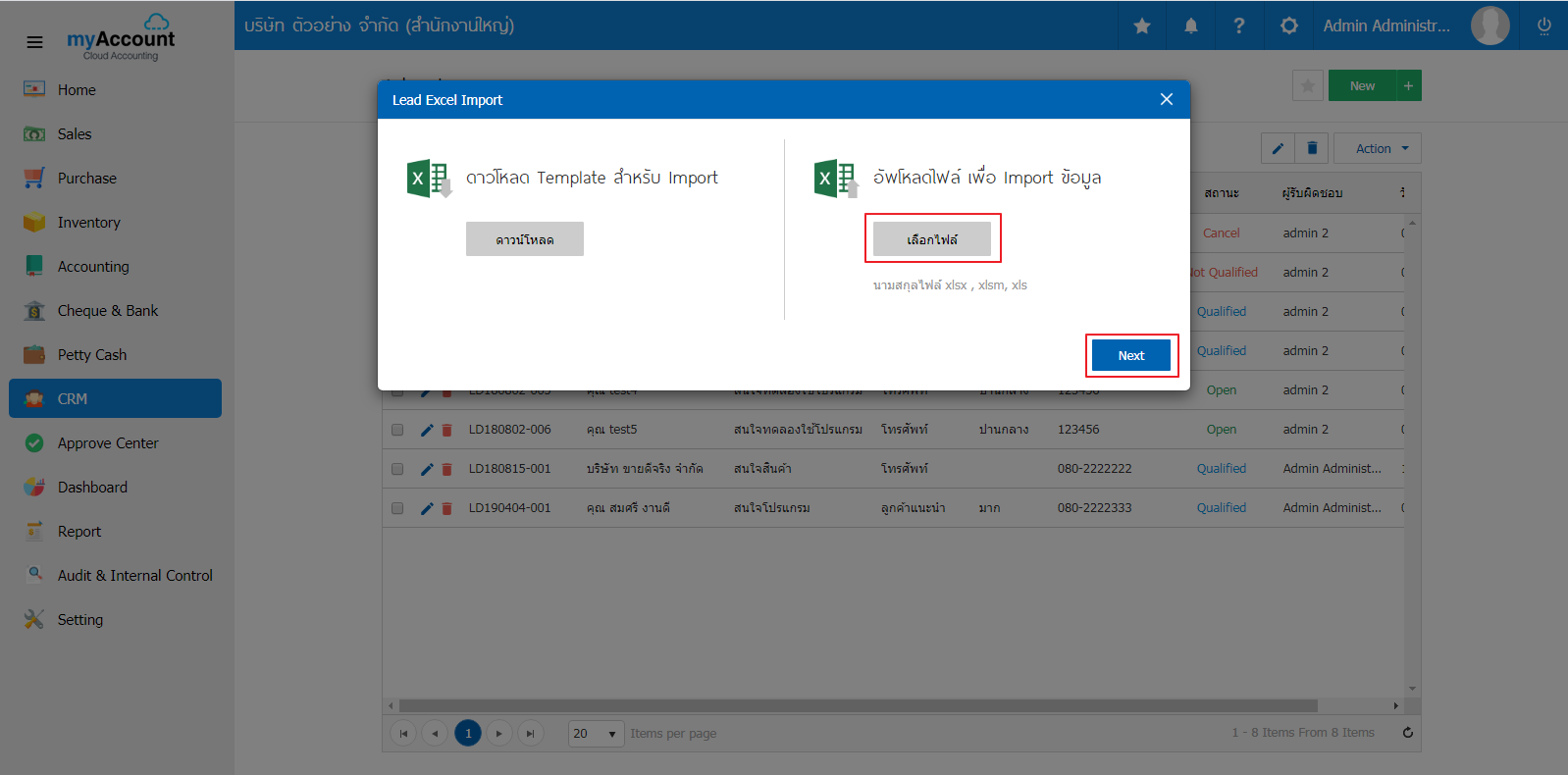
Task: Open Sales in the sidebar
Action: [116, 133]
